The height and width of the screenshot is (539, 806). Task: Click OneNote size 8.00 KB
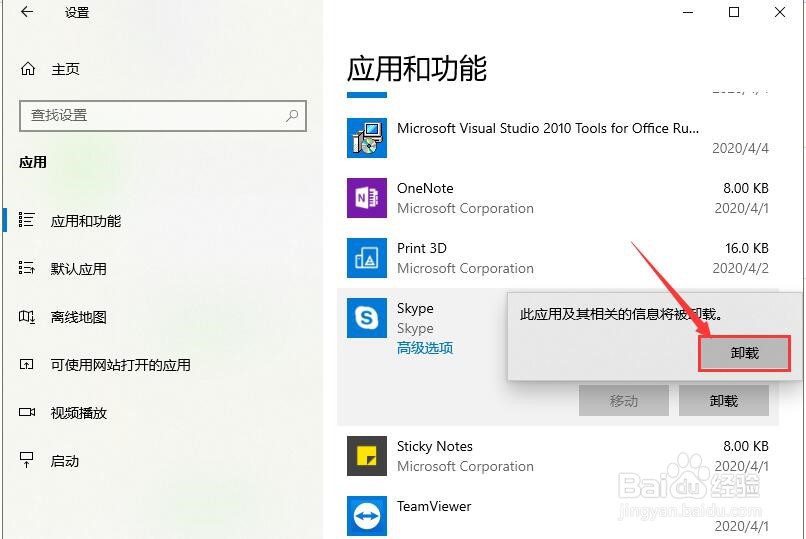click(x=746, y=188)
